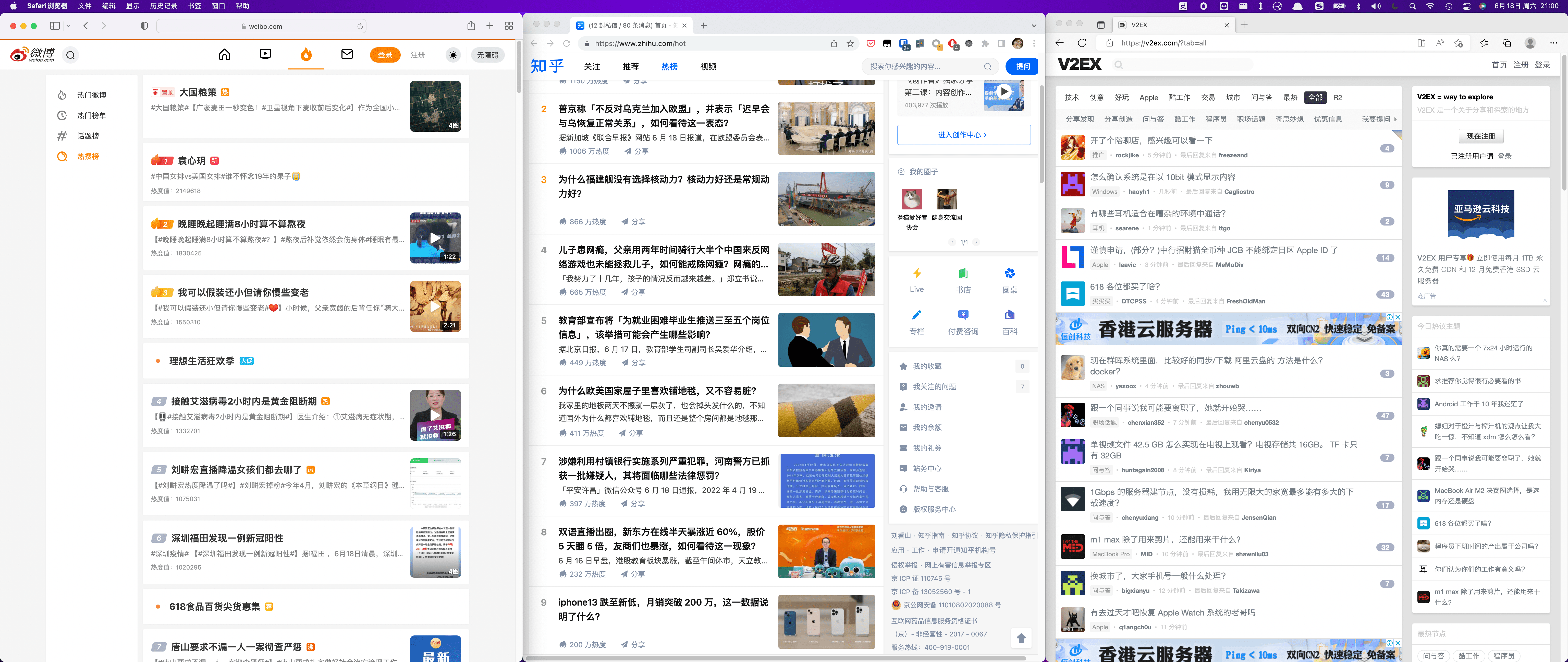Open Zhihu Live lightning icon
The image size is (1568, 662).
[917, 274]
